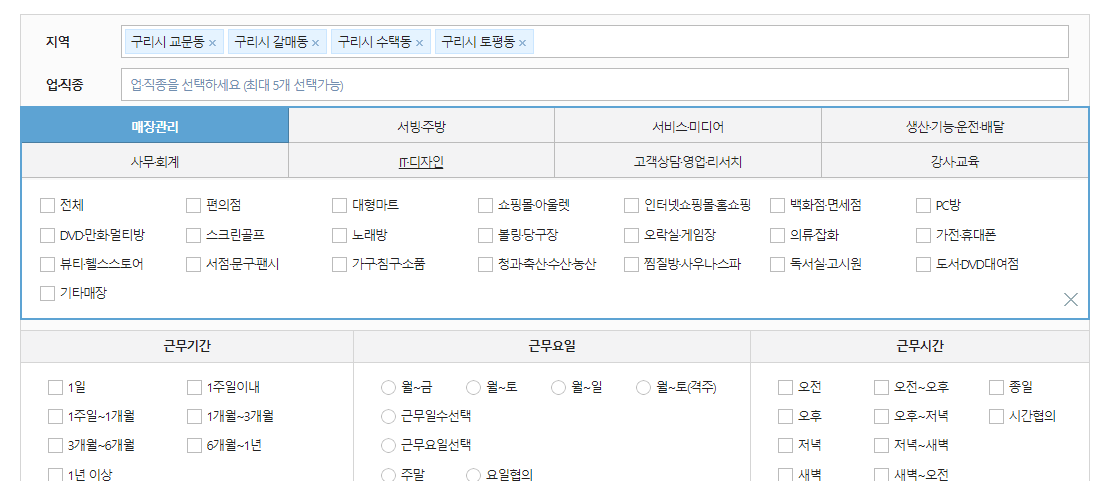Enable the 오후~저녁 checkbox

[881, 416]
